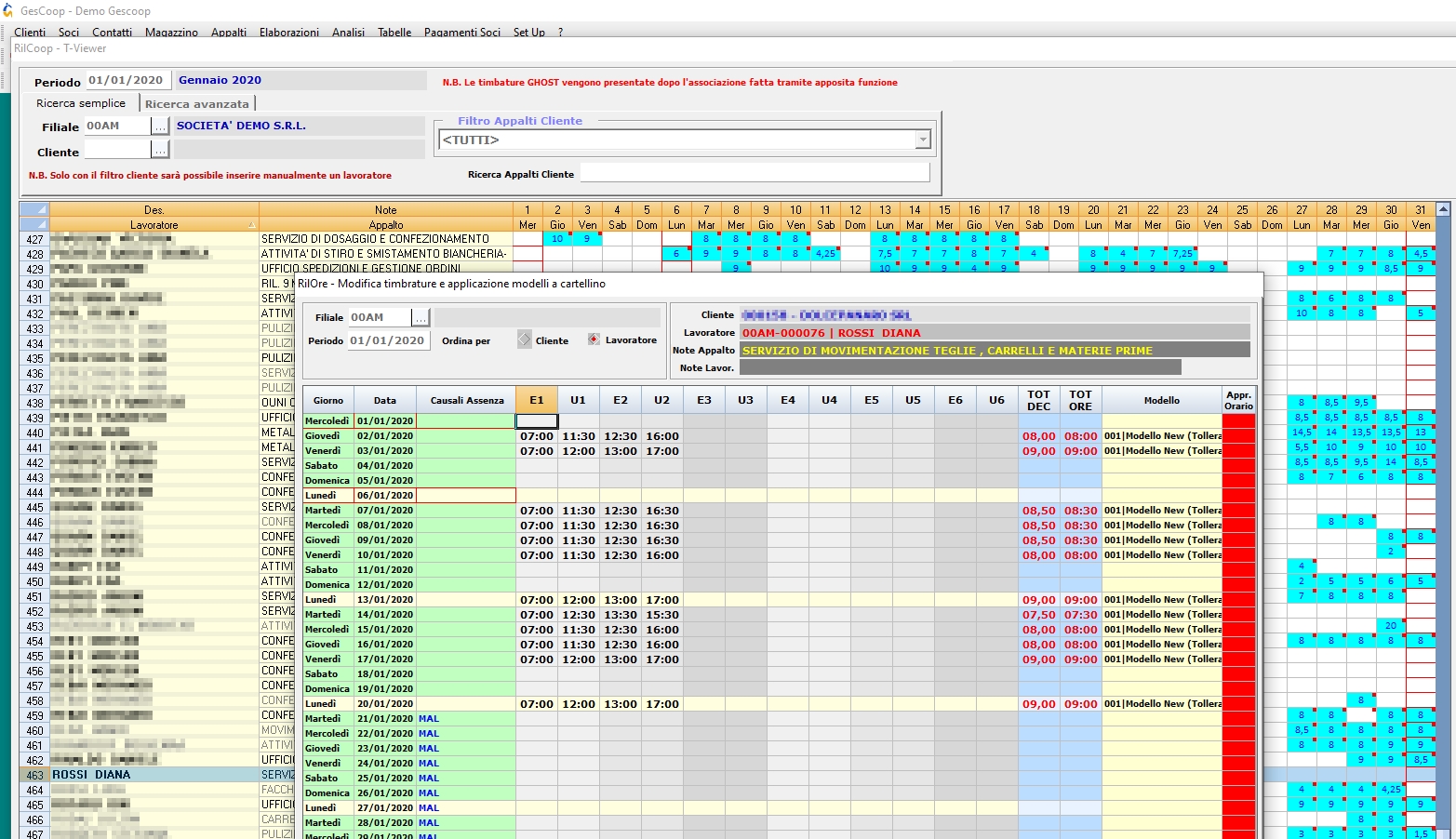
Task: Open the <TUTTI> Filtro Appalti Cliente dropdown
Action: (x=921, y=140)
